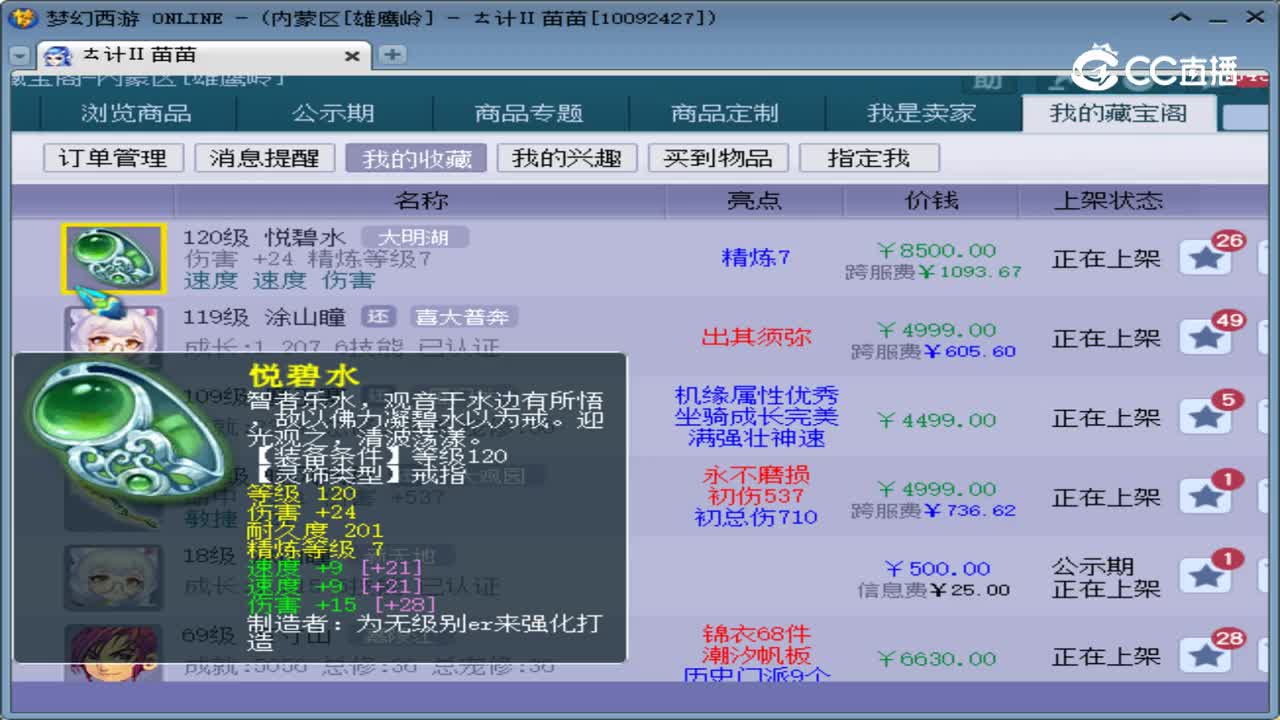The image size is (1280, 720).
Task: Open the 我是卖家 tab
Action: click(921, 113)
